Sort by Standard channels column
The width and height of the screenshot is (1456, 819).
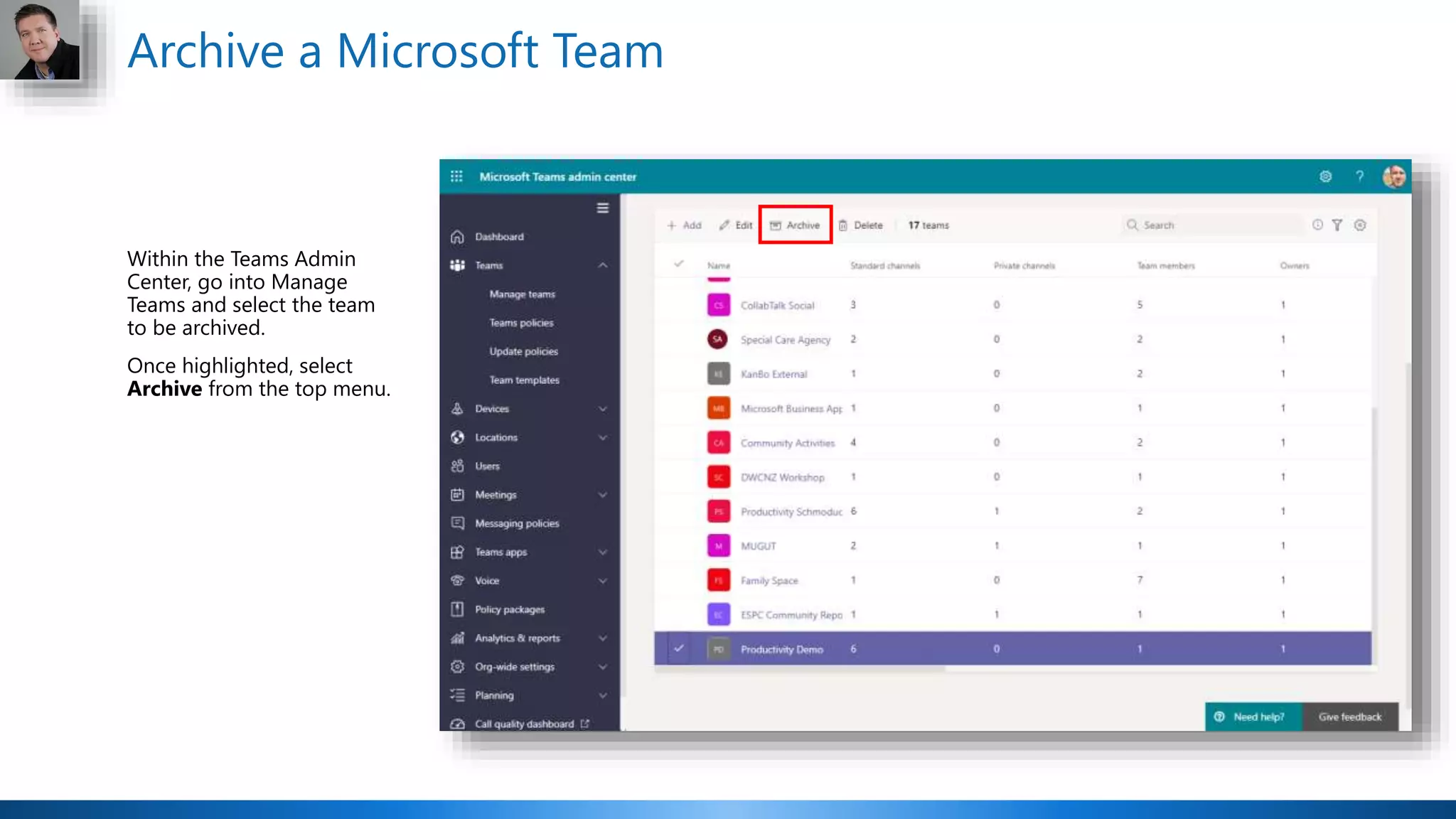pyautogui.click(x=885, y=266)
